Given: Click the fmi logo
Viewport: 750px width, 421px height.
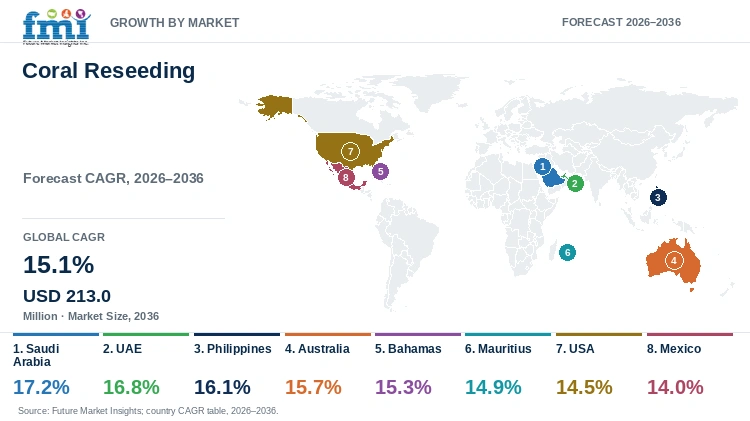Looking at the screenshot, I should pyautogui.click(x=56, y=27).
